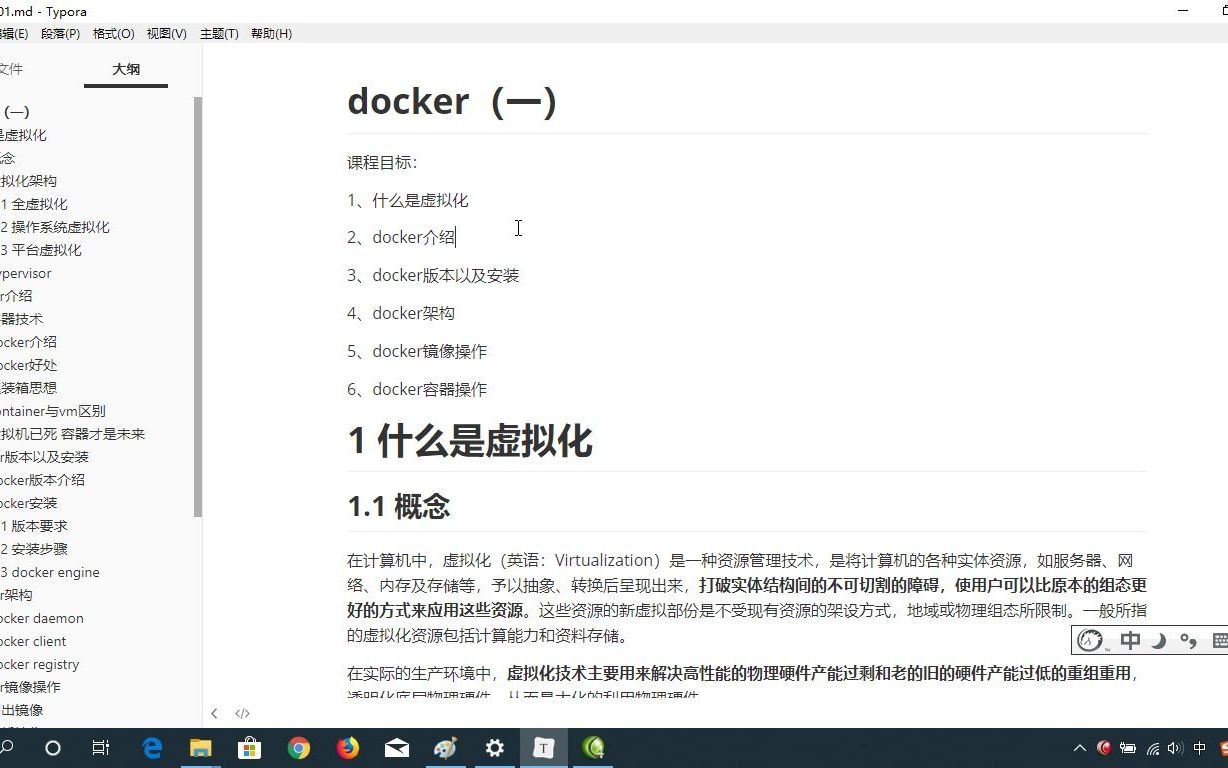Viewport: 1228px width, 768px height.
Task: Jump to docker daemon in the outline
Action: [40, 618]
